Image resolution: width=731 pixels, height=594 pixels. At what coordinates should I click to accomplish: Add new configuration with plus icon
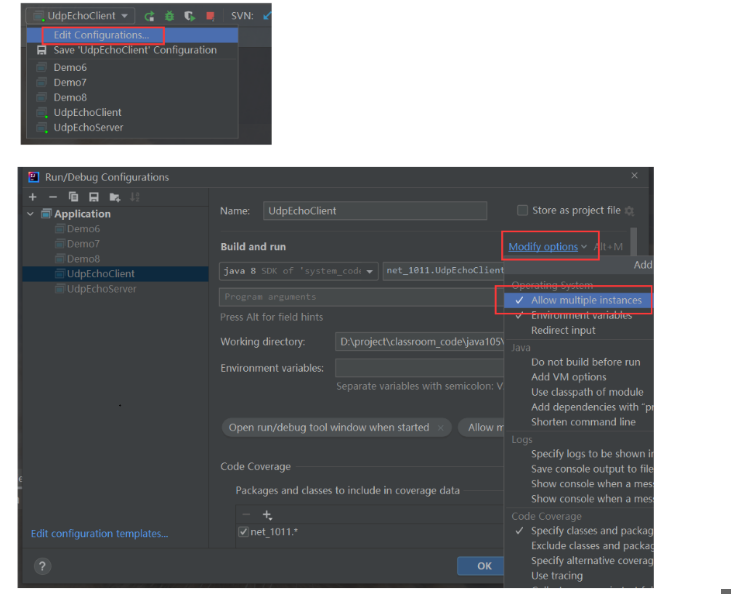tap(33, 197)
